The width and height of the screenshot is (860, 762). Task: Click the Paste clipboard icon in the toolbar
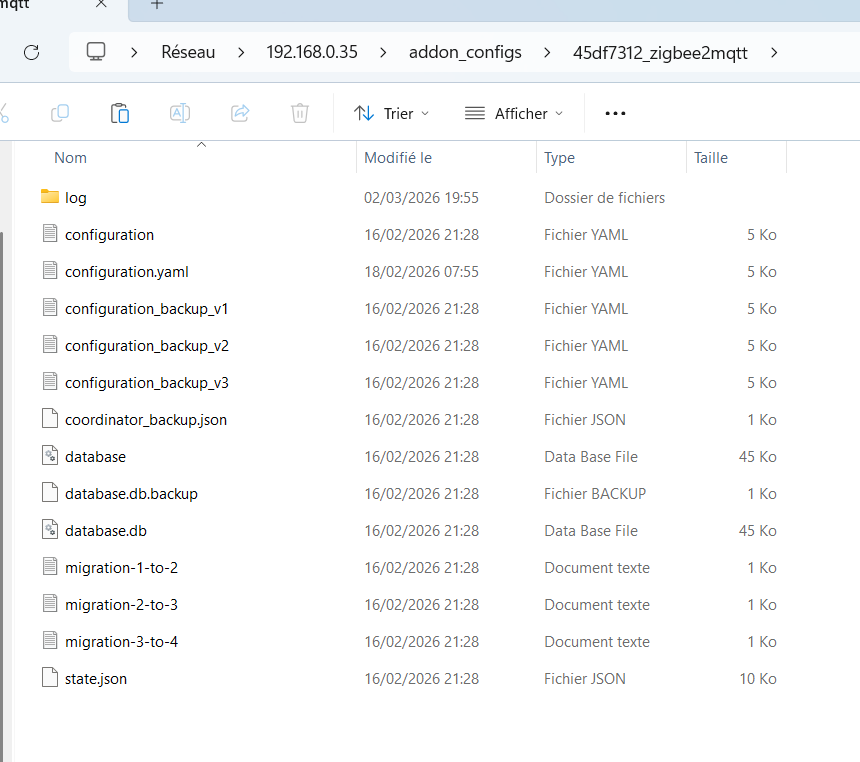click(x=120, y=113)
